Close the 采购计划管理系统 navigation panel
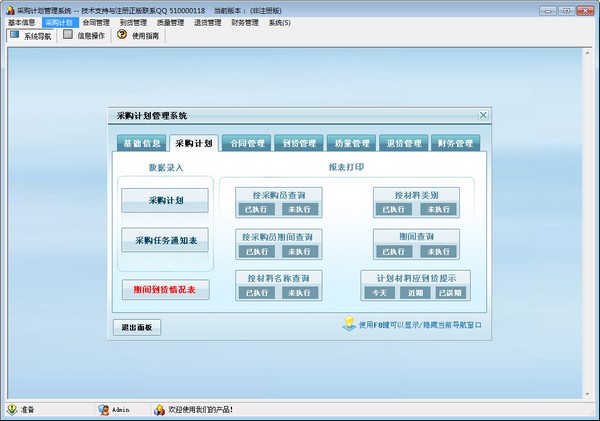Image resolution: width=600 pixels, height=421 pixels. click(484, 116)
